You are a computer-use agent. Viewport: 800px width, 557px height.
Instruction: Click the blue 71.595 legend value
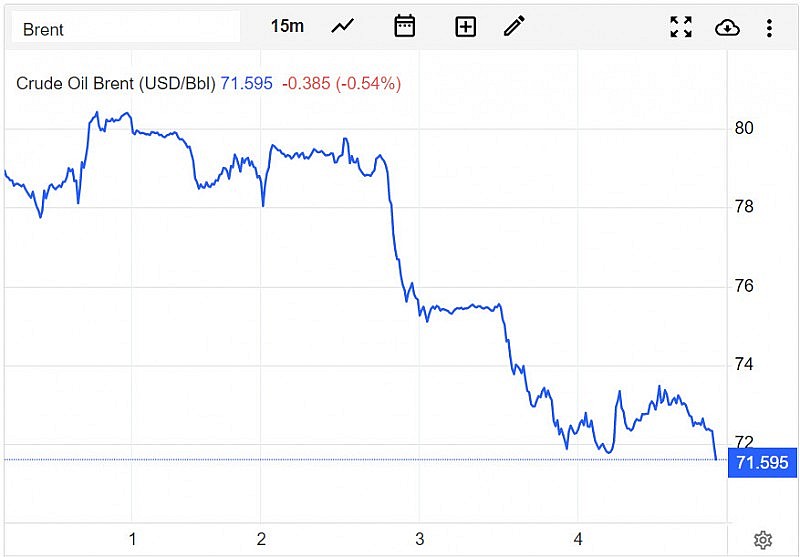248,83
